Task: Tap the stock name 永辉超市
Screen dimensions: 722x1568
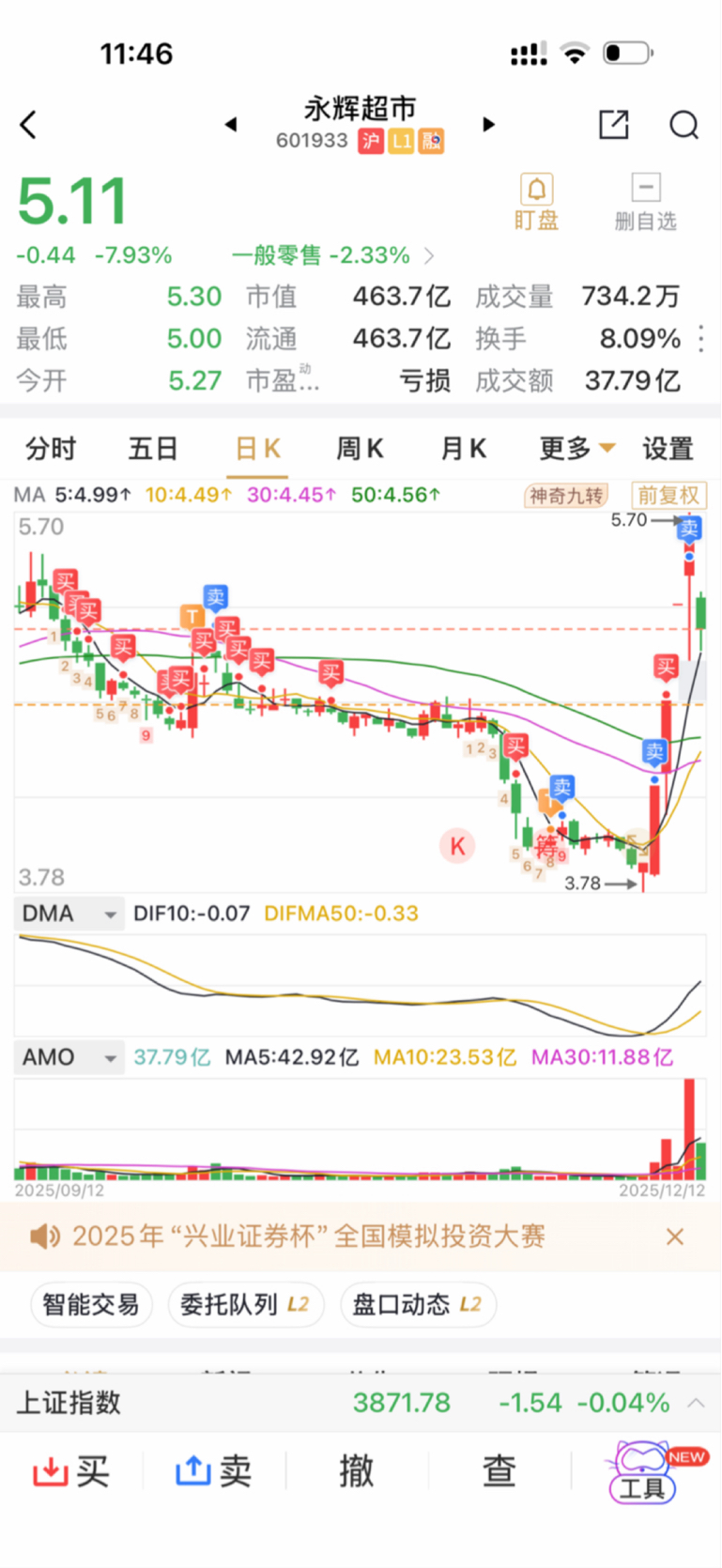Action: coord(361,109)
